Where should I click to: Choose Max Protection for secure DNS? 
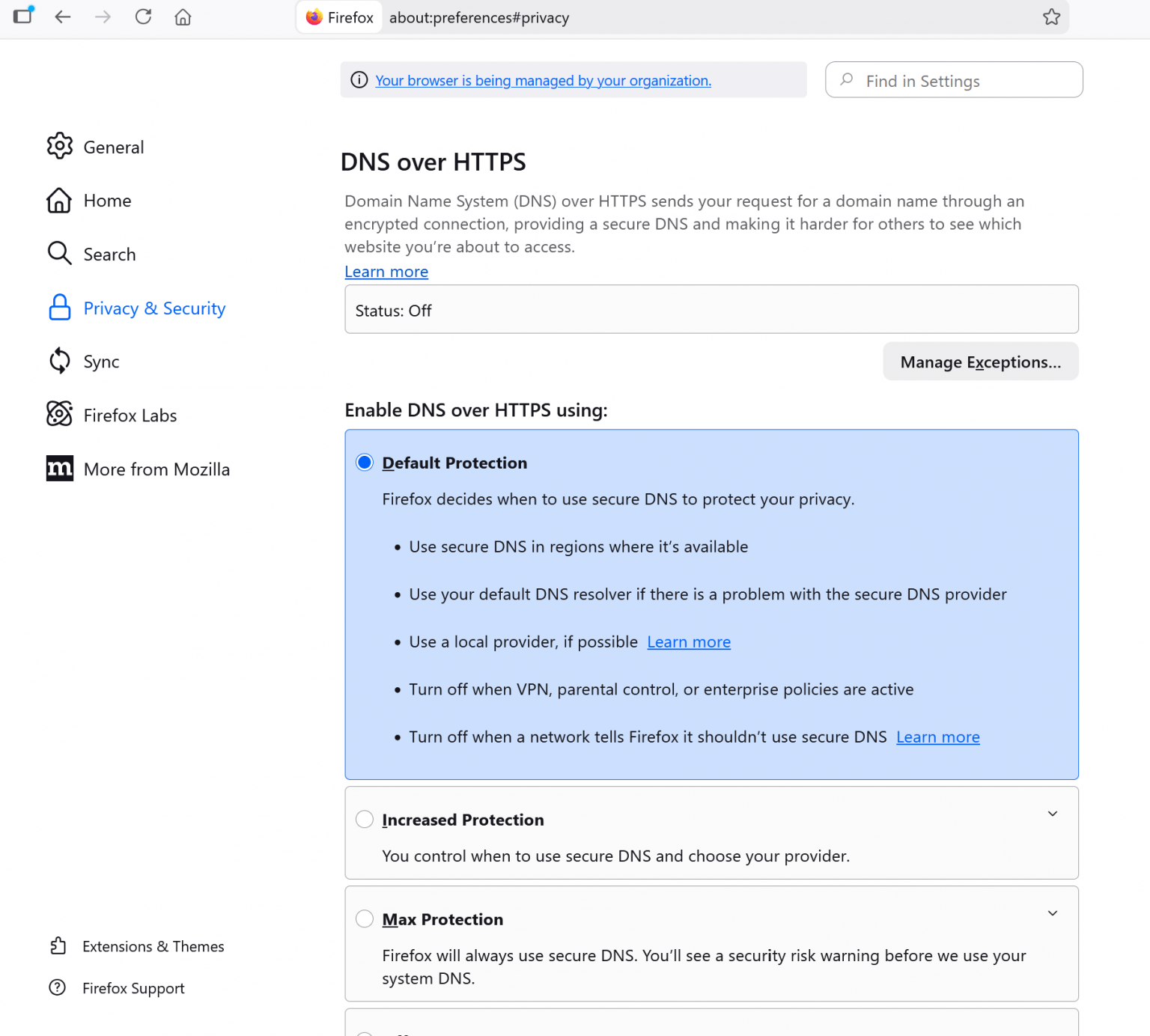[364, 918]
